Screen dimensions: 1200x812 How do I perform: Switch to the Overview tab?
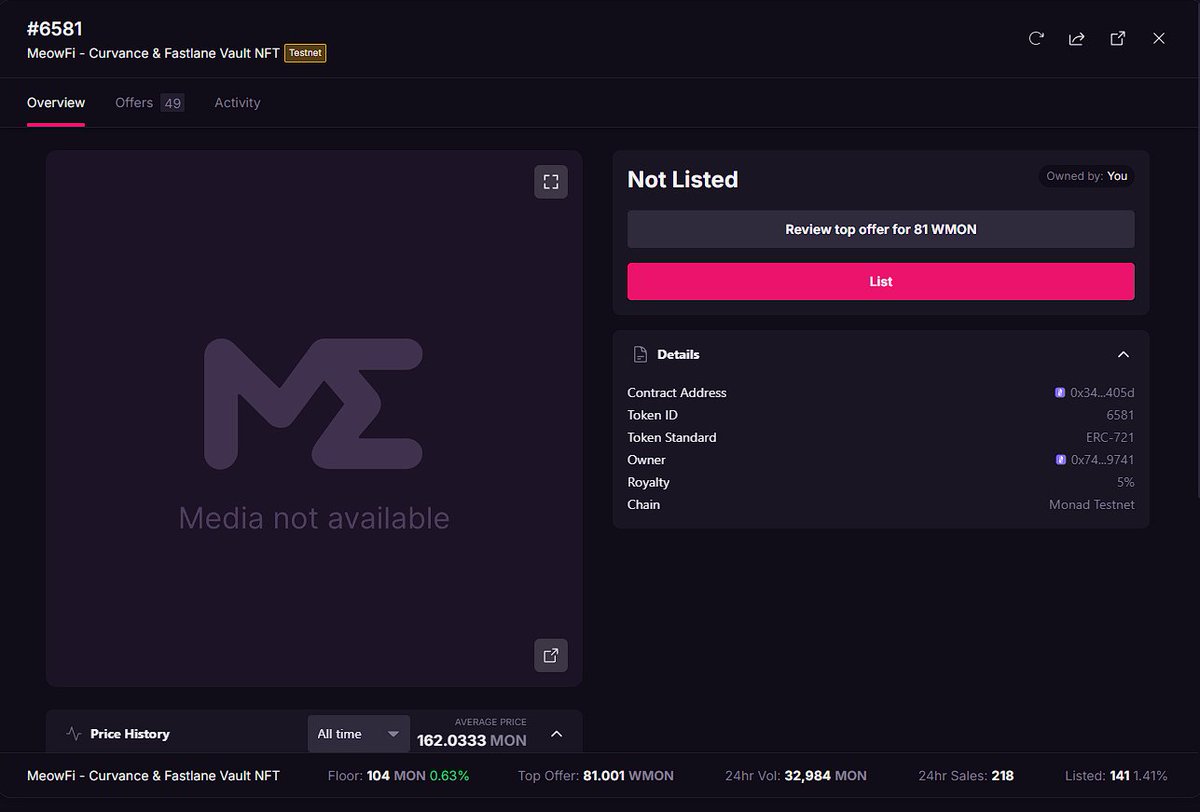pos(56,103)
